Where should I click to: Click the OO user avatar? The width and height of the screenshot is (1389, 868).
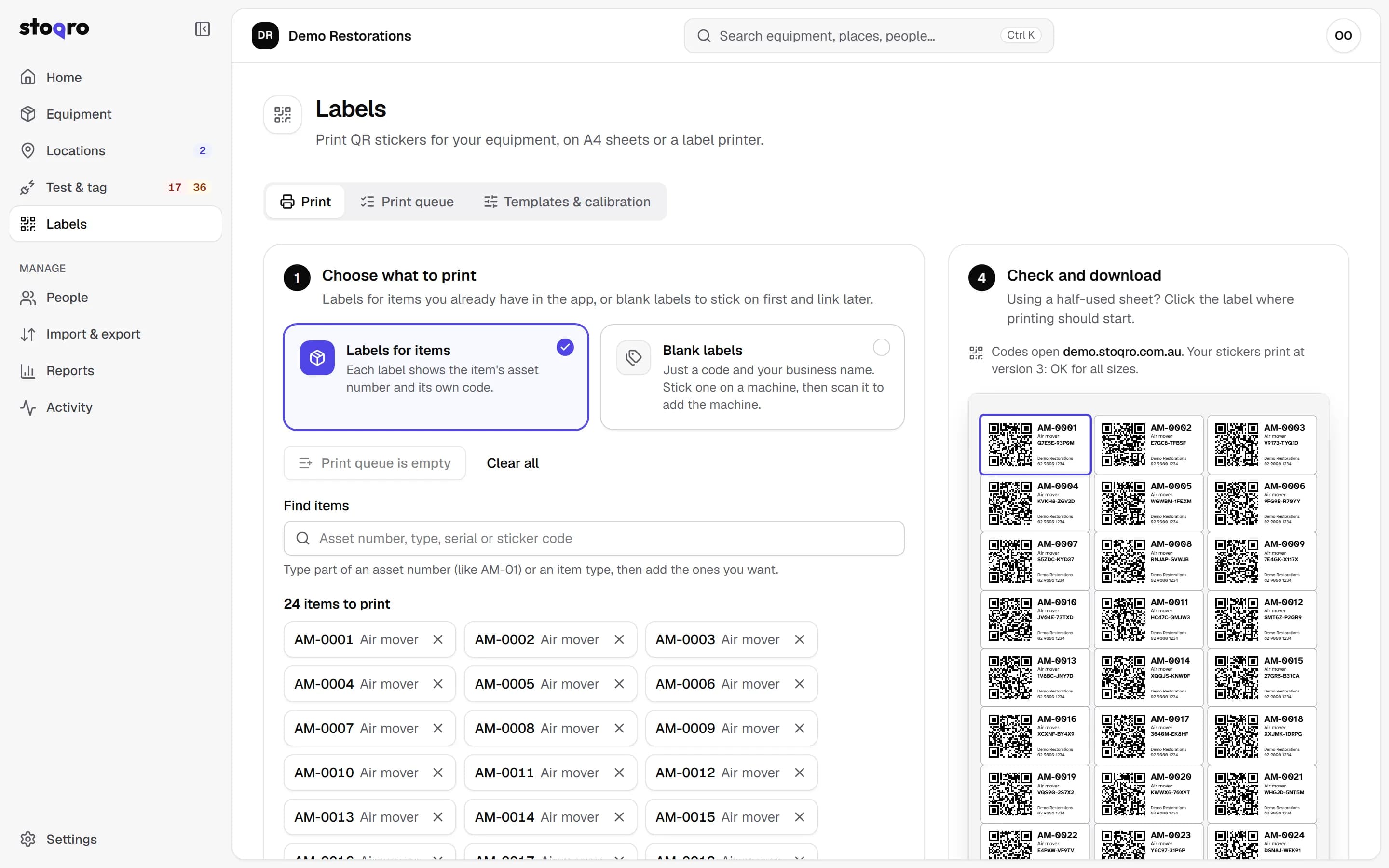click(x=1343, y=36)
